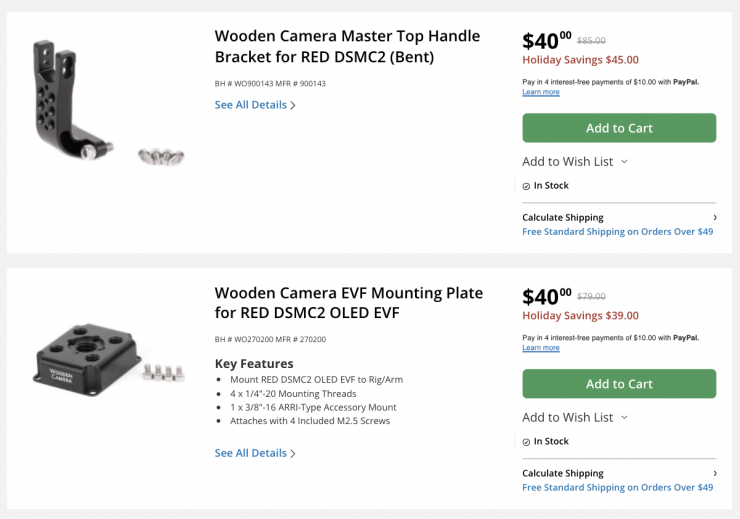Click Wooden Camera Master Top Handle Bracket title
This screenshot has height=519, width=740.
(347, 46)
